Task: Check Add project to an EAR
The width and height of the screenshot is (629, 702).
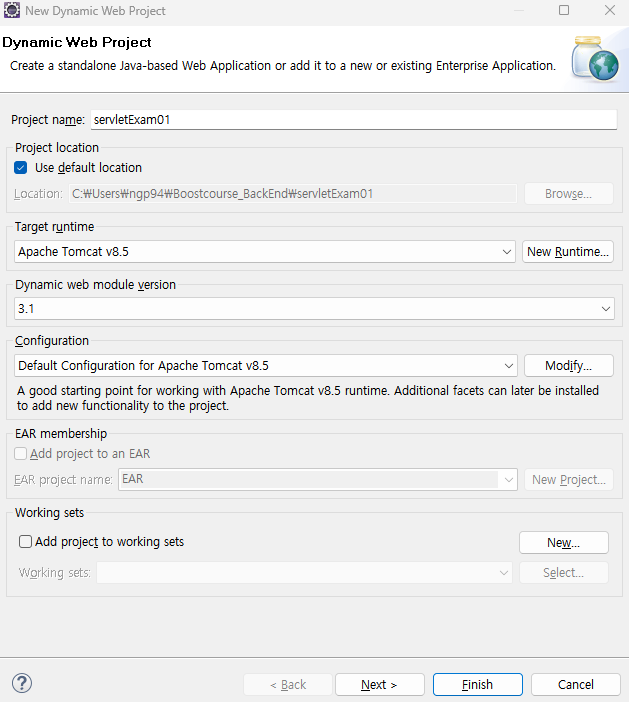Action: [21, 454]
